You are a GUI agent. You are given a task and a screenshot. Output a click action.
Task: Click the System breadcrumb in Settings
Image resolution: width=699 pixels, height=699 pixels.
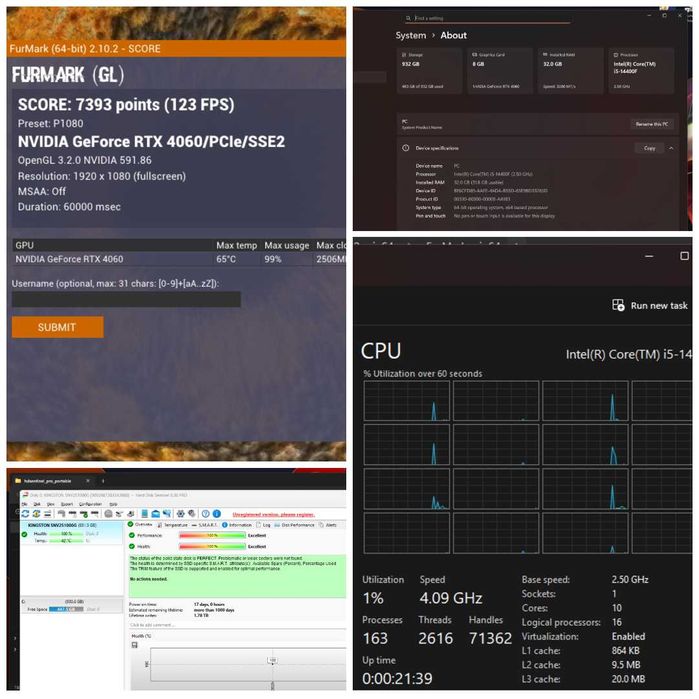pos(411,35)
